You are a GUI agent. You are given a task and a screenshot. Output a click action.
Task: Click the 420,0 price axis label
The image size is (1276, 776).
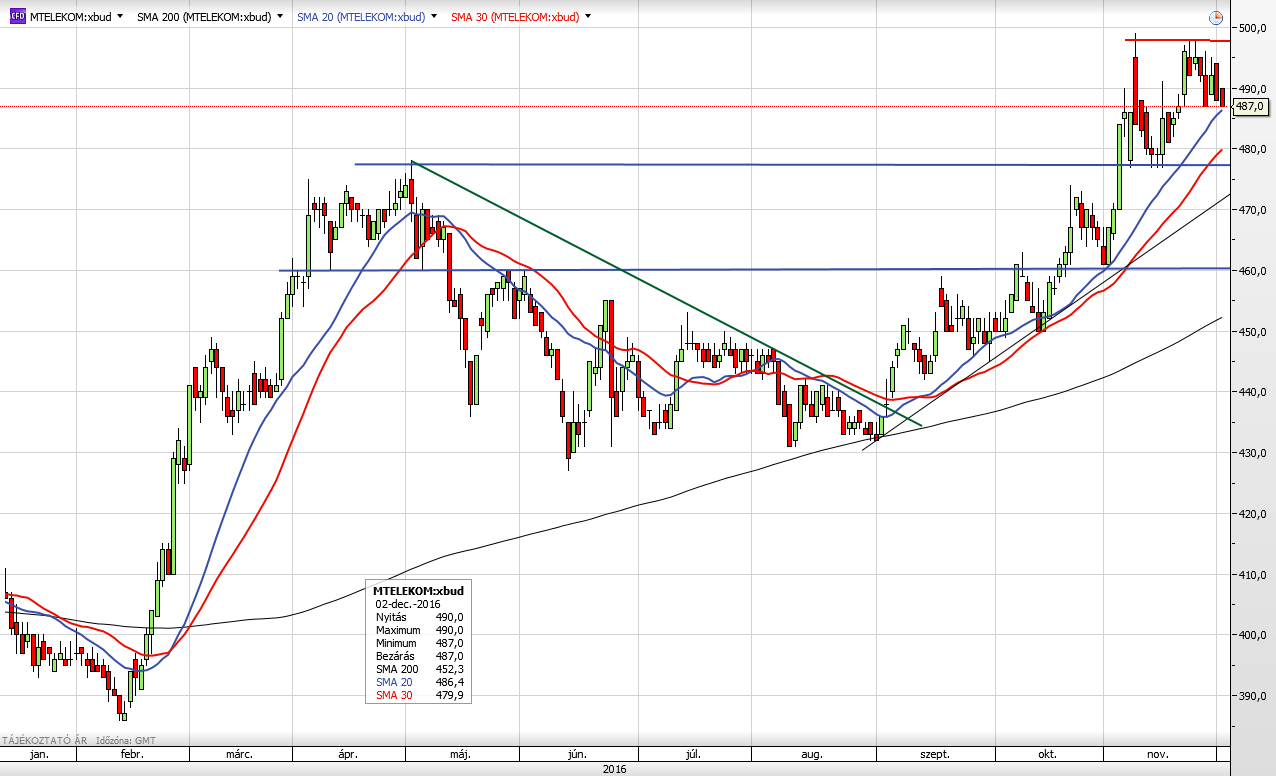(x=1253, y=514)
